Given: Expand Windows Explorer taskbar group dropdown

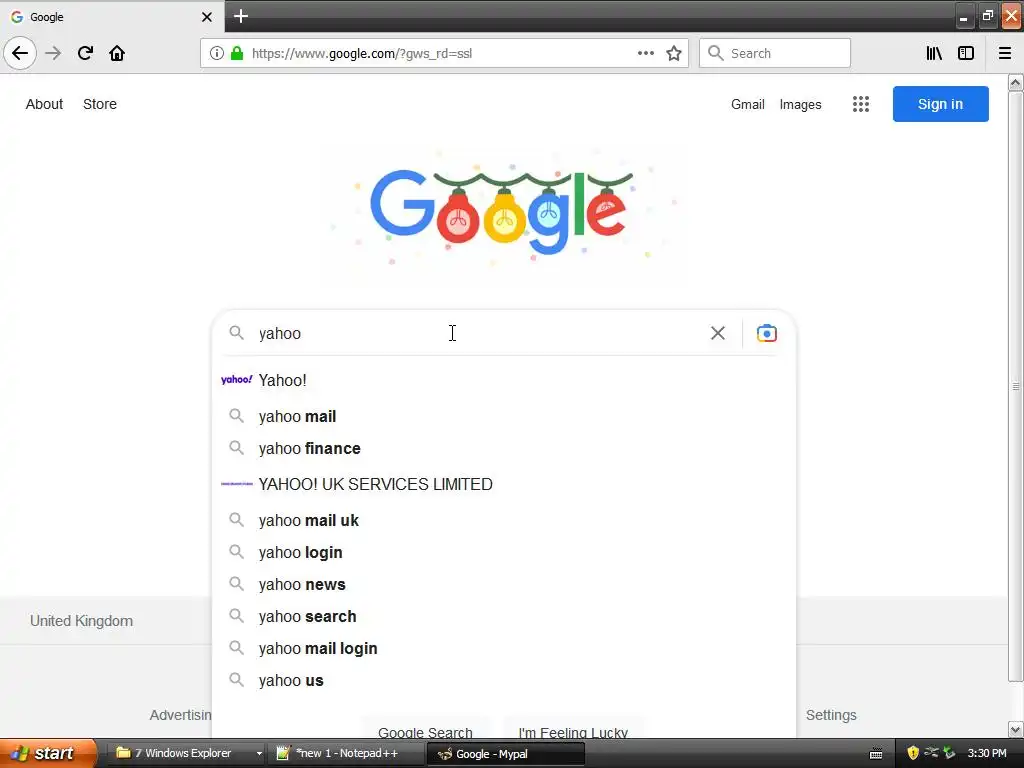Looking at the screenshot, I should pos(259,754).
